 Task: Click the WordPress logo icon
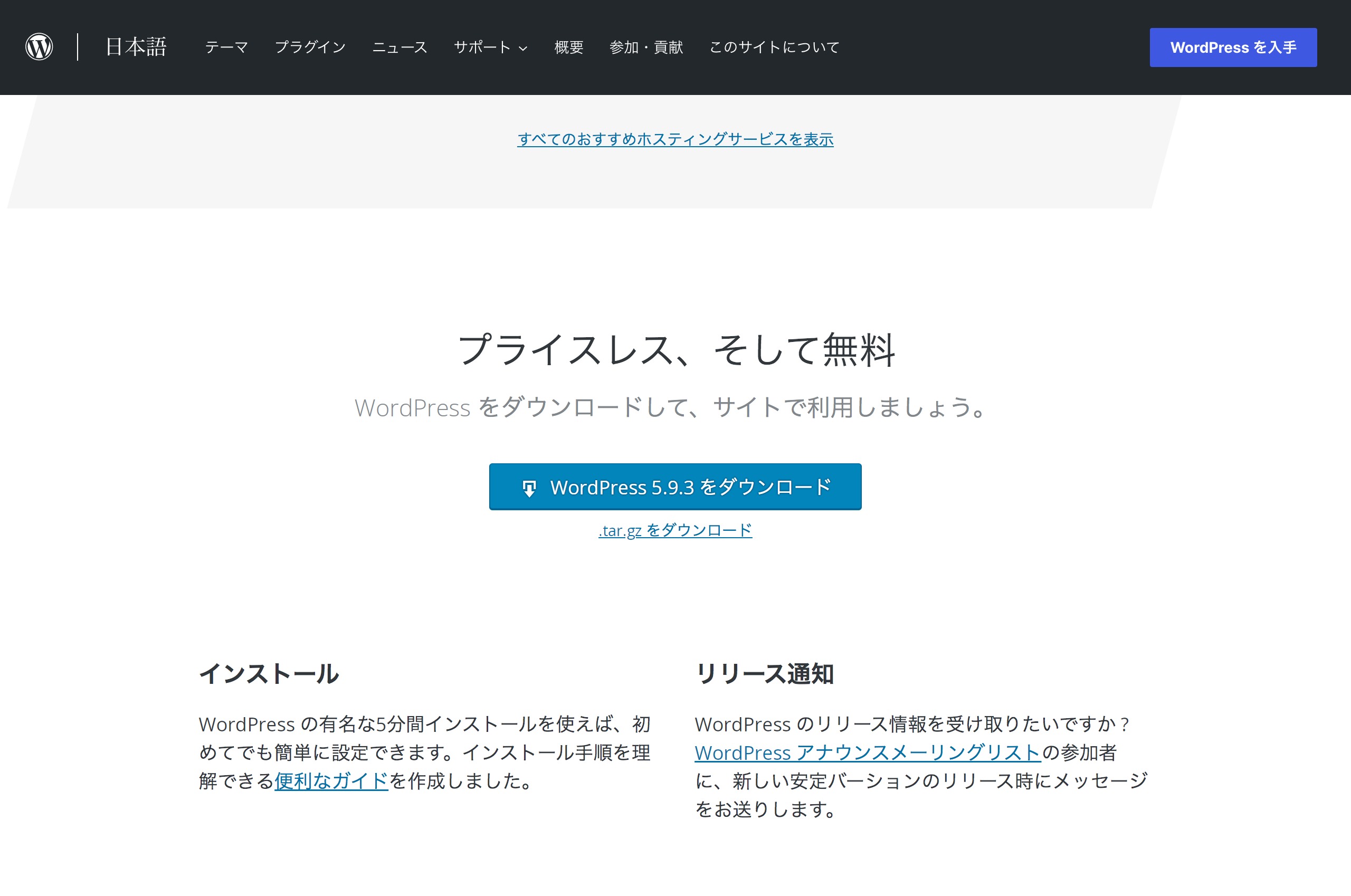click(x=39, y=47)
